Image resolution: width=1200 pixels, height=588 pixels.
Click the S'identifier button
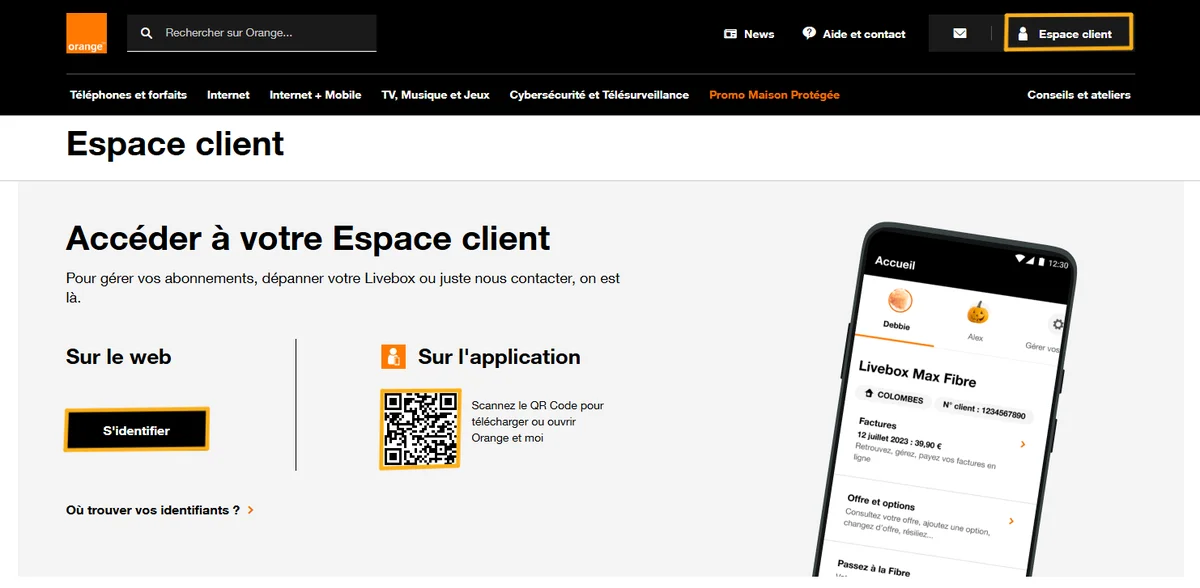point(137,430)
